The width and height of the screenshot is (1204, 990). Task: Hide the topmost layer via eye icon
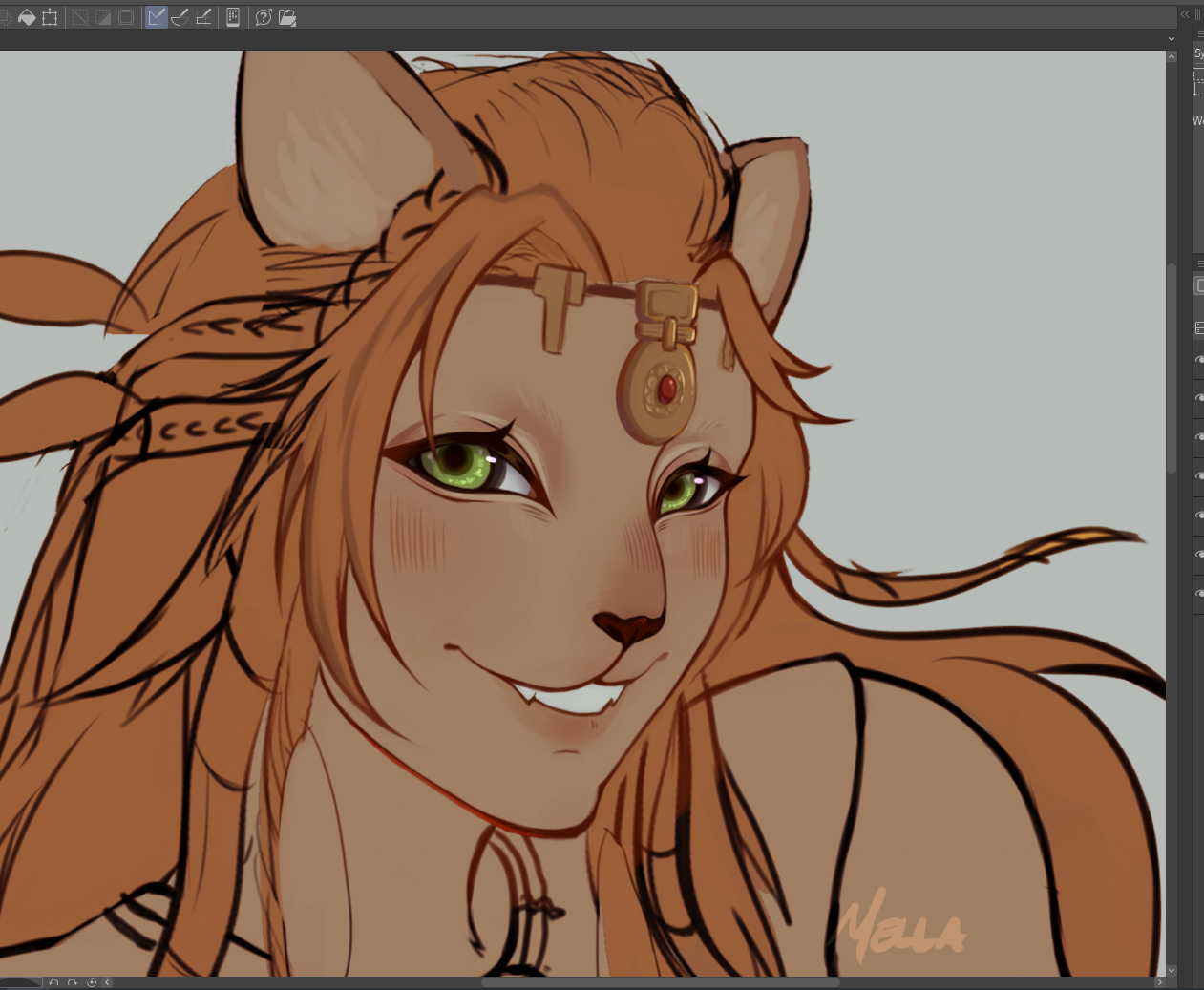[1199, 360]
